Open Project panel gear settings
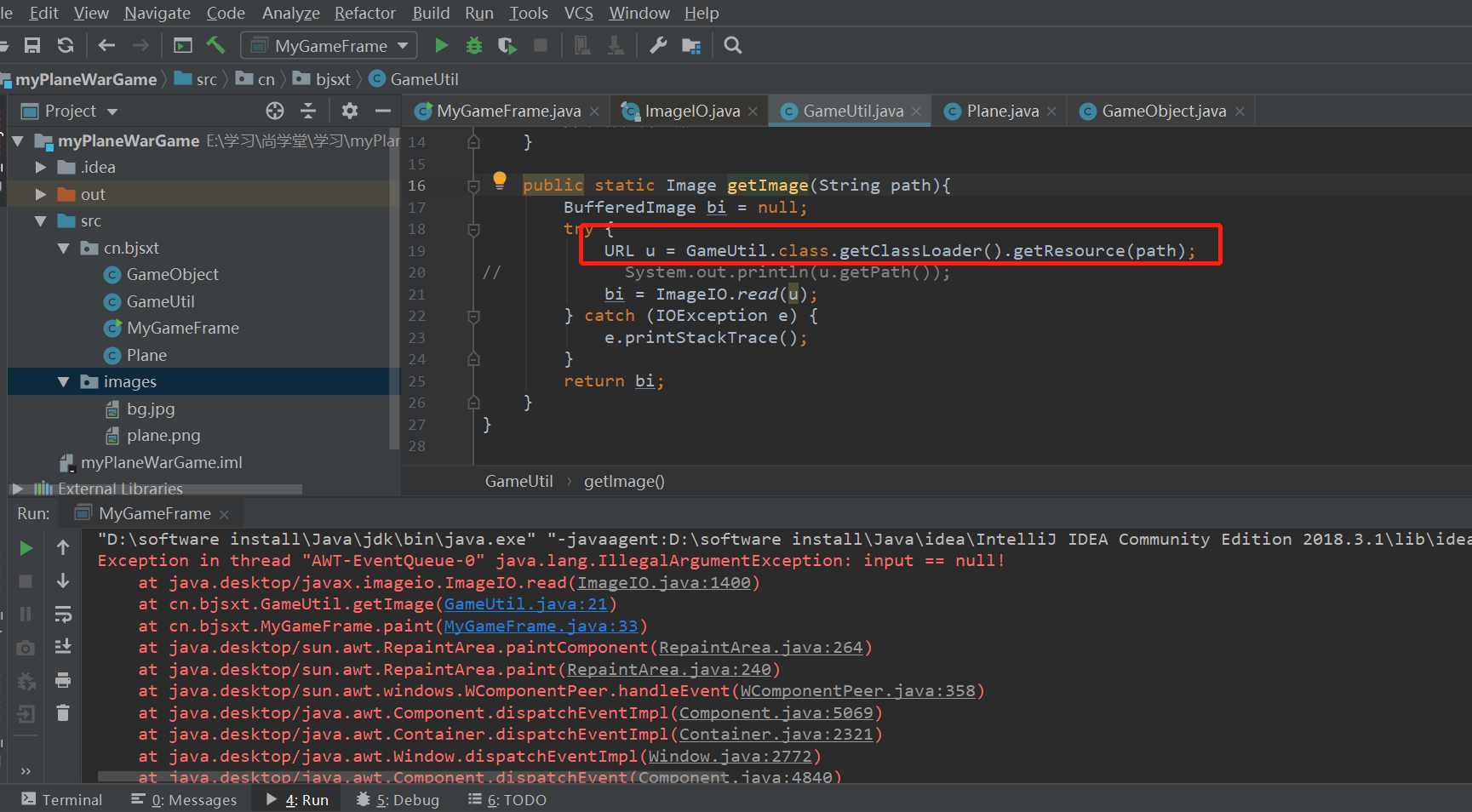 (350, 111)
